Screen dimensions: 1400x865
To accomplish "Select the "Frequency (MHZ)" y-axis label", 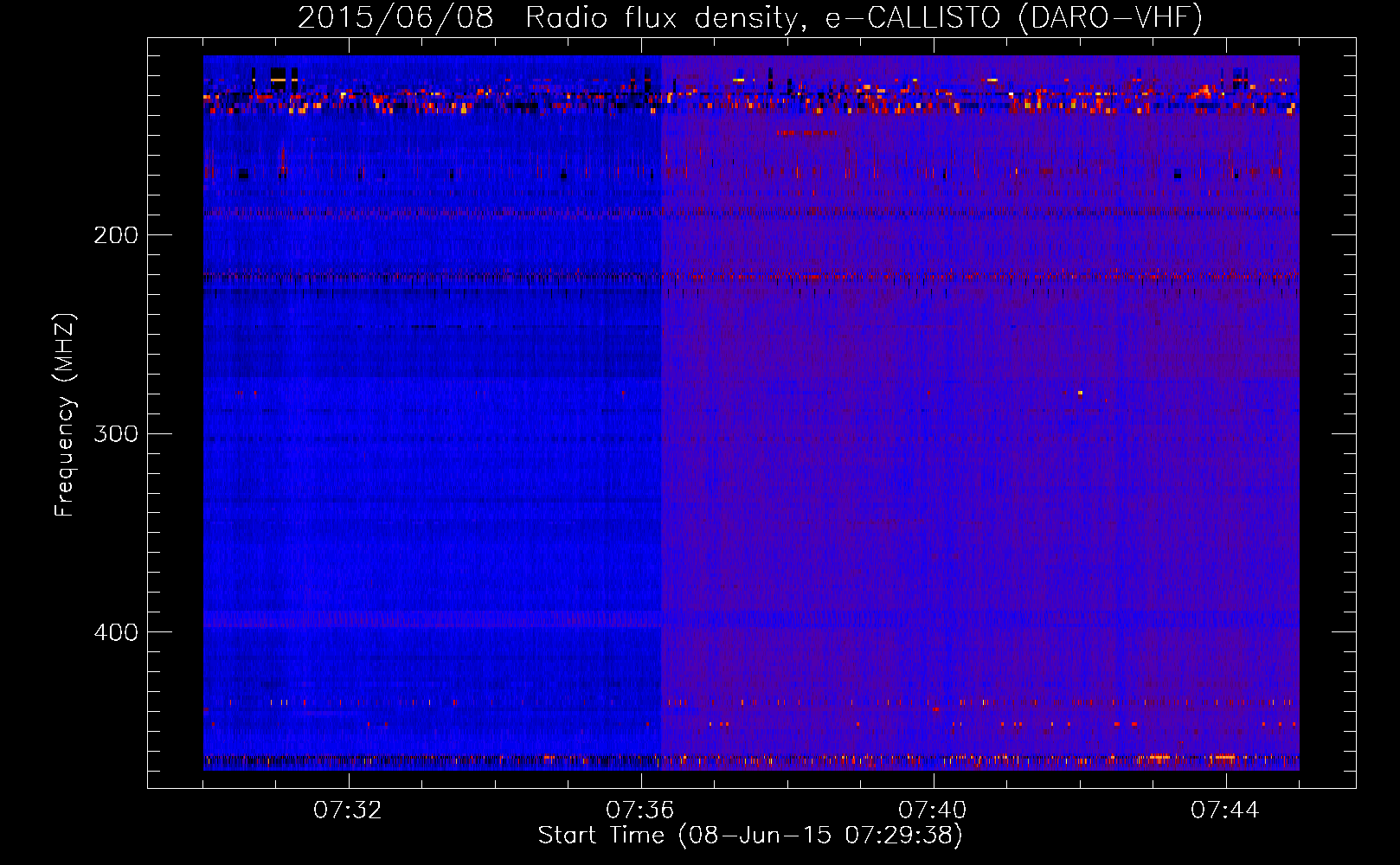I will click(x=65, y=415).
